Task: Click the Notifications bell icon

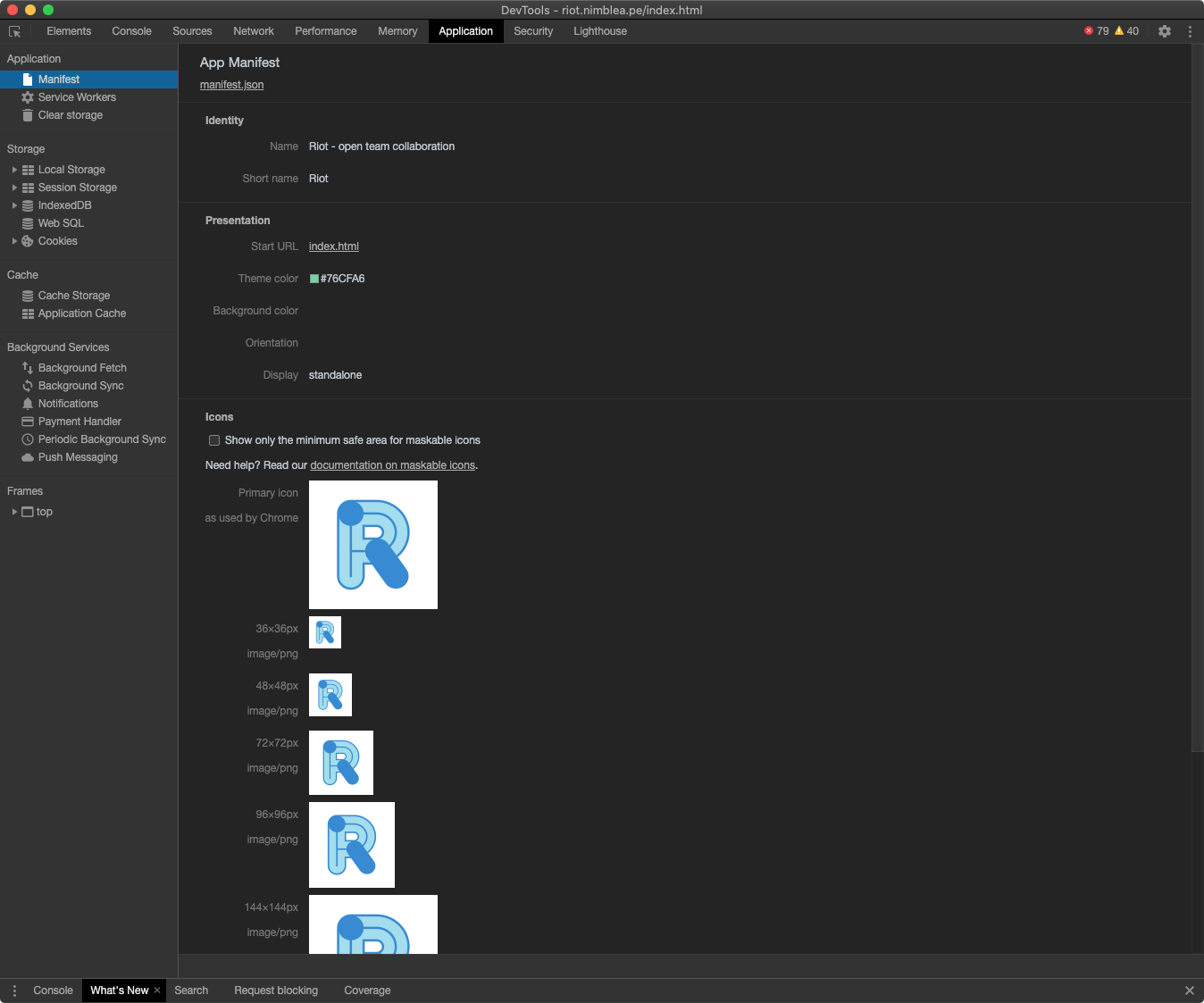Action: (x=28, y=404)
